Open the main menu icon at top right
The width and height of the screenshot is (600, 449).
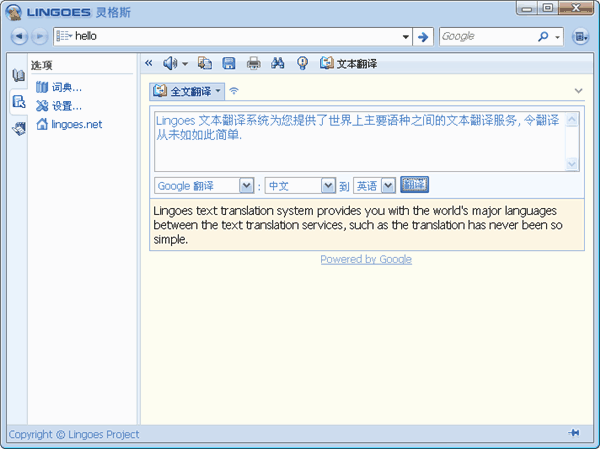point(580,37)
